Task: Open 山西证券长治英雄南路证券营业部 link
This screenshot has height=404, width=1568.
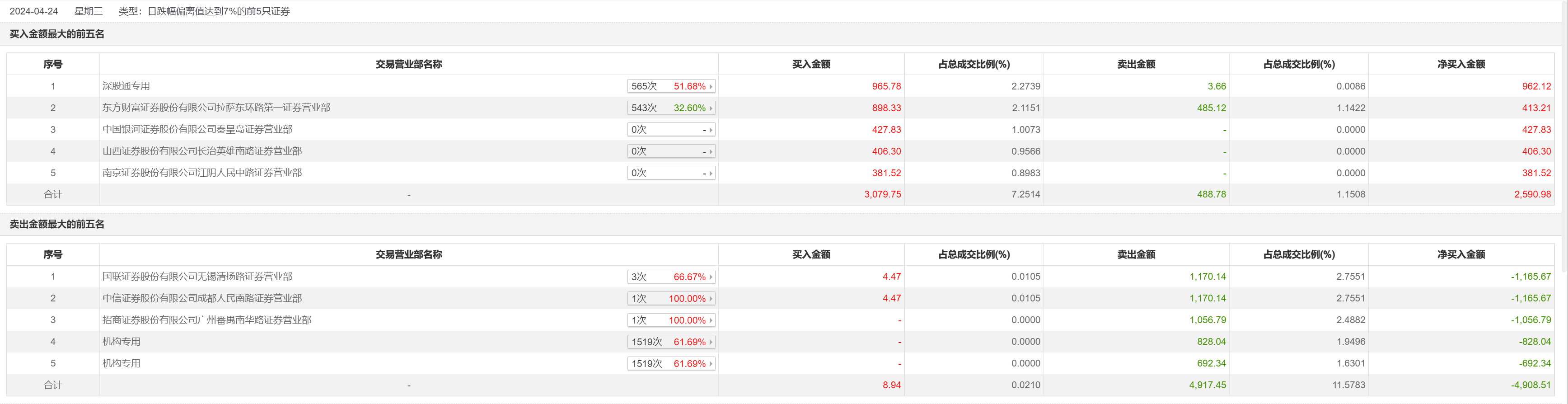Action: tap(202, 151)
